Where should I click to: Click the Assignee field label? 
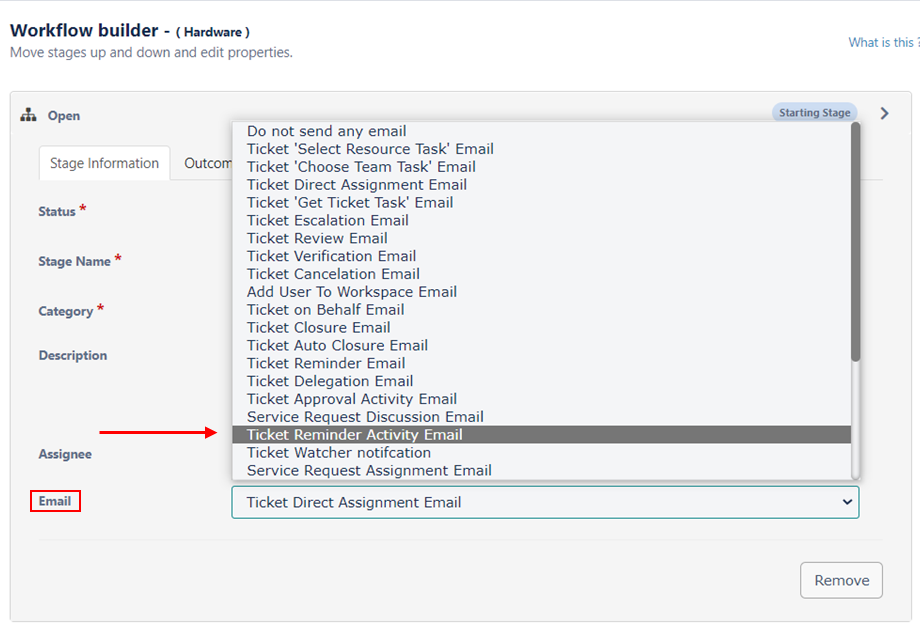pyautogui.click(x=65, y=454)
